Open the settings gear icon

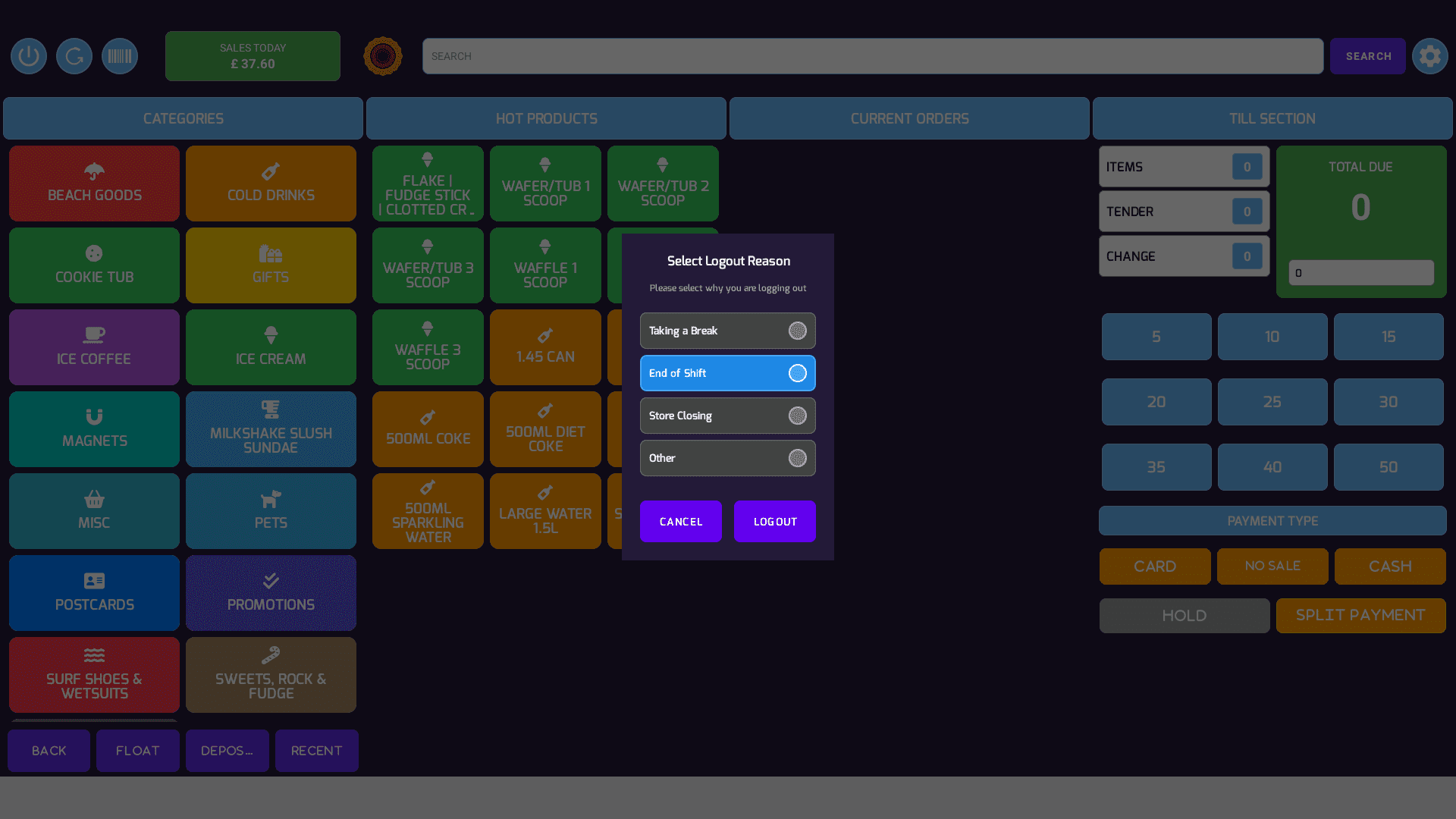point(1429,56)
